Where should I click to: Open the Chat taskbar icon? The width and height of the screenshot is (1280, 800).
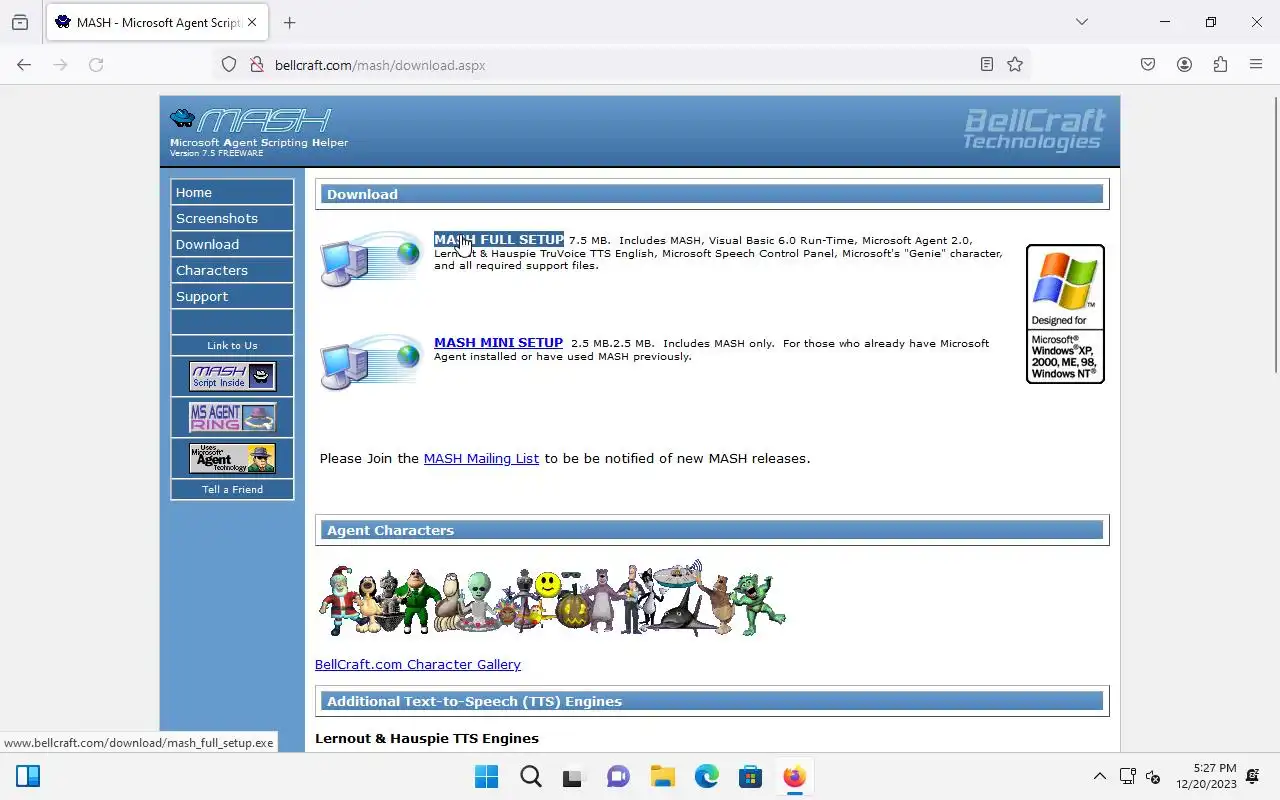618,777
